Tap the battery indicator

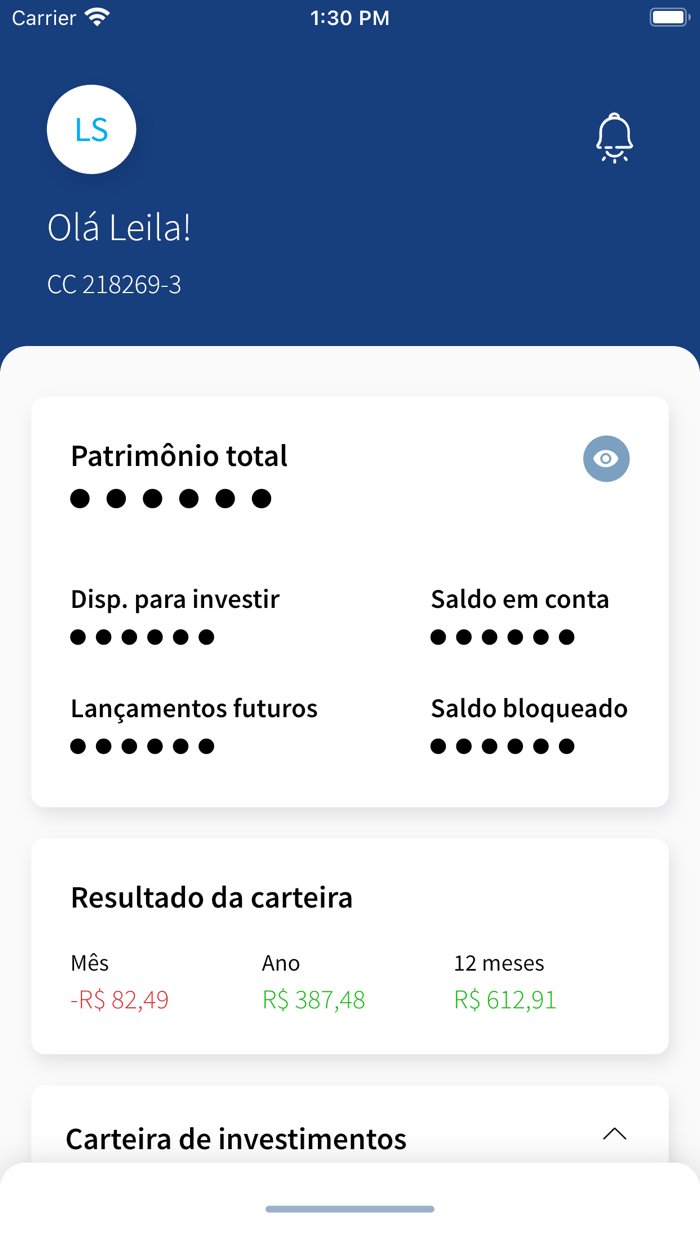click(x=668, y=15)
